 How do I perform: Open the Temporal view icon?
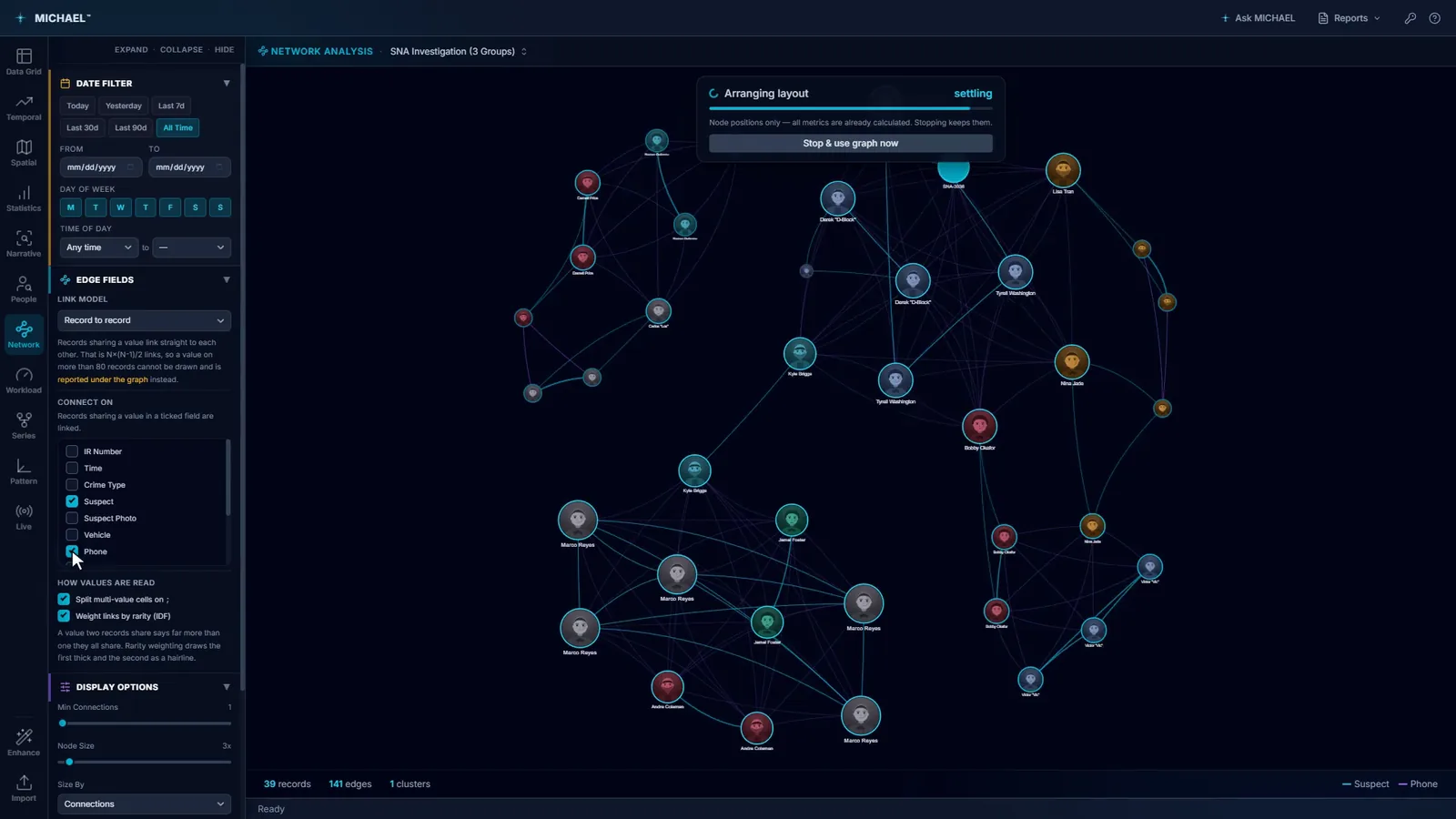(x=24, y=102)
